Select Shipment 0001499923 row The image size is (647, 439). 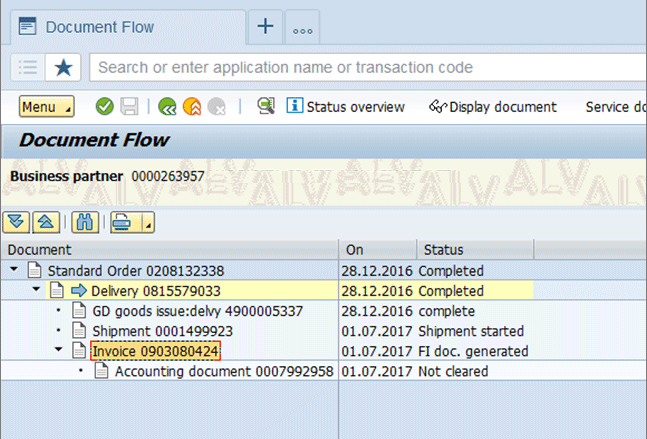coord(163,331)
